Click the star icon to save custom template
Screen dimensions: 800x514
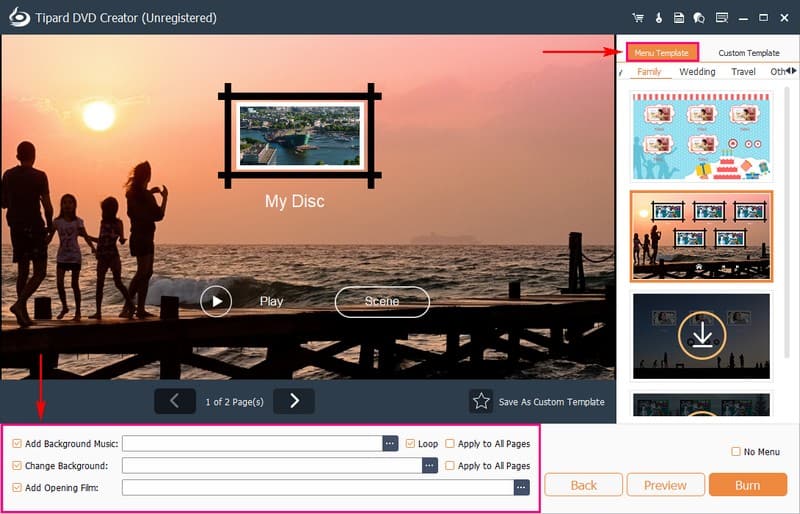tap(481, 401)
